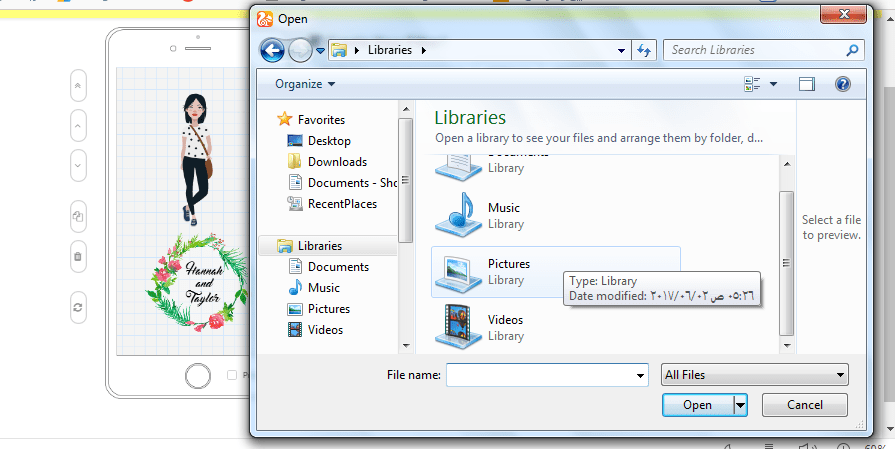Image resolution: width=895 pixels, height=449 pixels.
Task: Click the Help question mark icon
Action: [842, 84]
